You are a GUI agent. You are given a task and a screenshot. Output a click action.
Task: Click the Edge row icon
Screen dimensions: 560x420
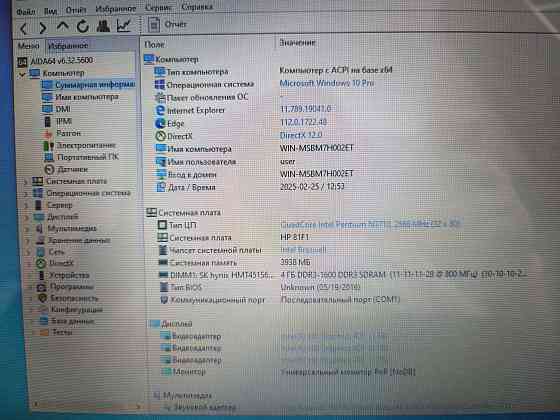(160, 124)
